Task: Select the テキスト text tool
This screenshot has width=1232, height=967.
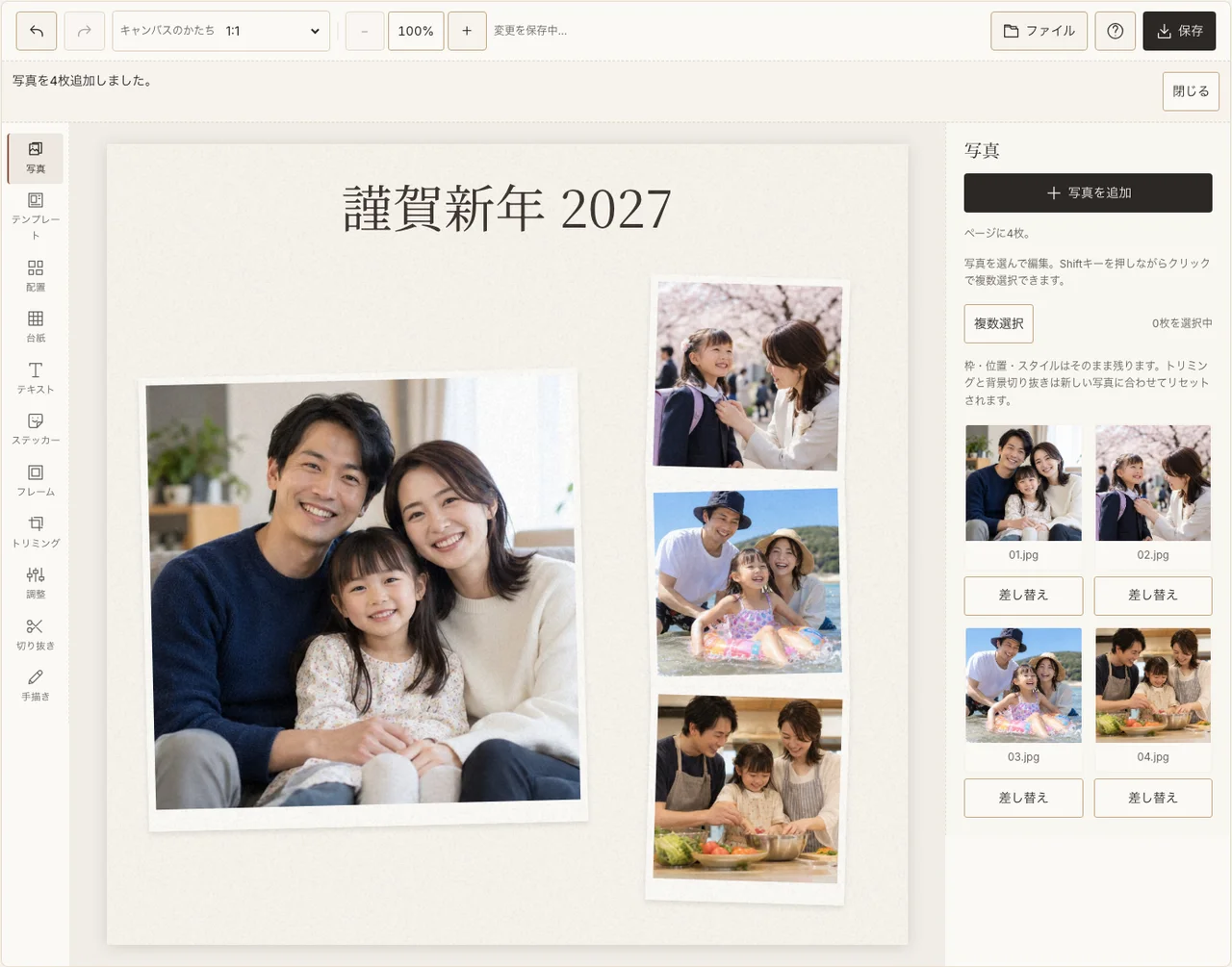Action: click(36, 378)
